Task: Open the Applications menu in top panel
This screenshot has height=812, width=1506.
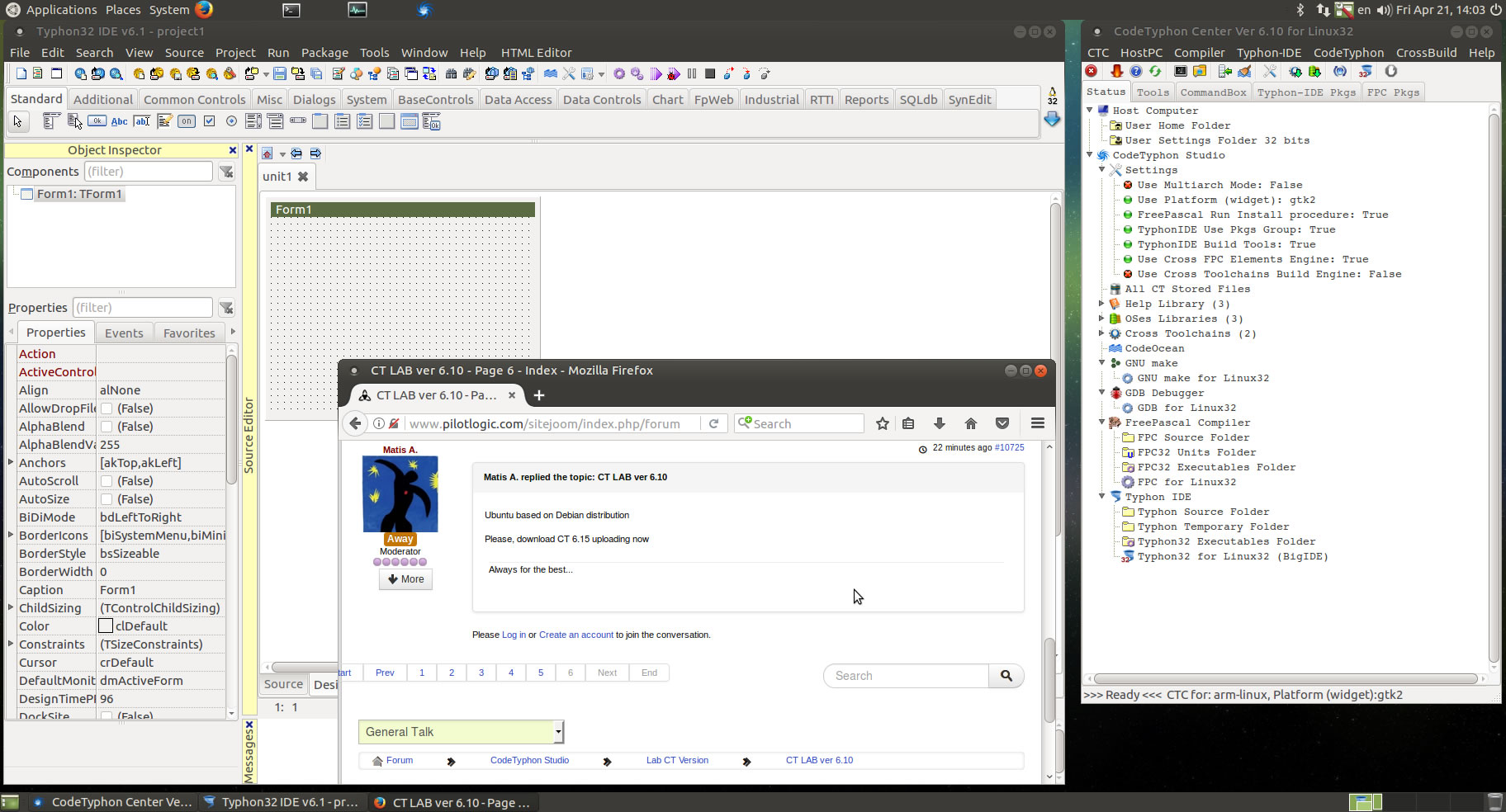Action: point(61,10)
